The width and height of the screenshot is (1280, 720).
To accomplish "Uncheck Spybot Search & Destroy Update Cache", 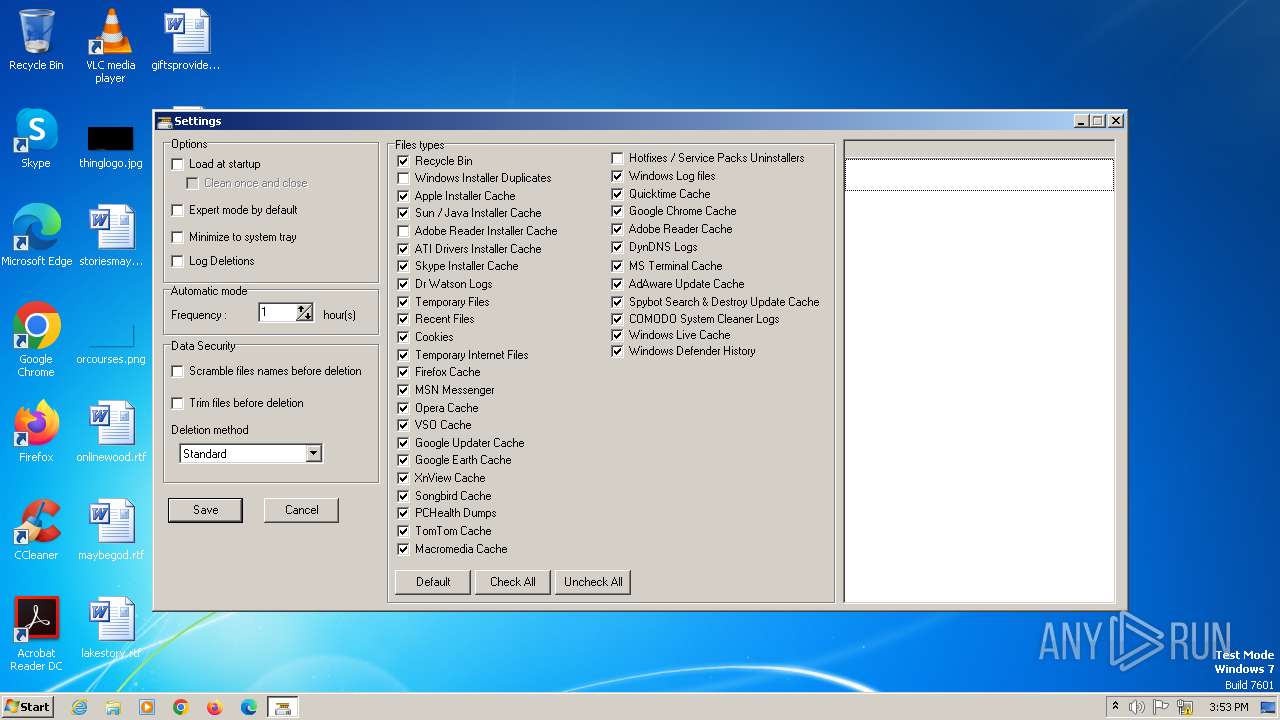I will point(617,302).
